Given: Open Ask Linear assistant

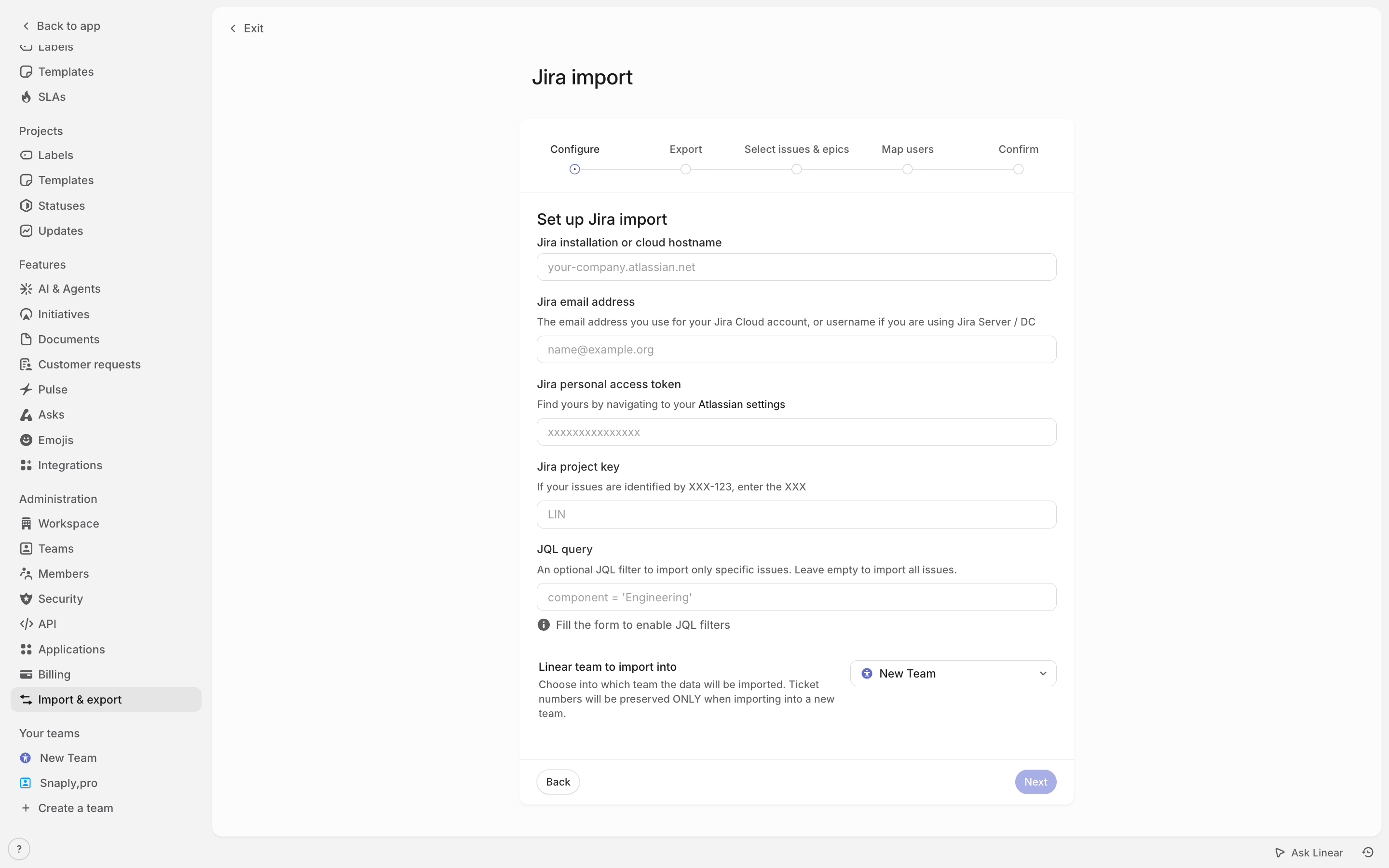Looking at the screenshot, I should click(1309, 853).
